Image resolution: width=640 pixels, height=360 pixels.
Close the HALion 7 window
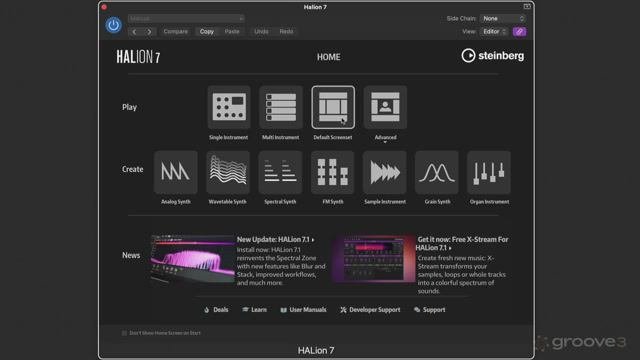(104, 7)
